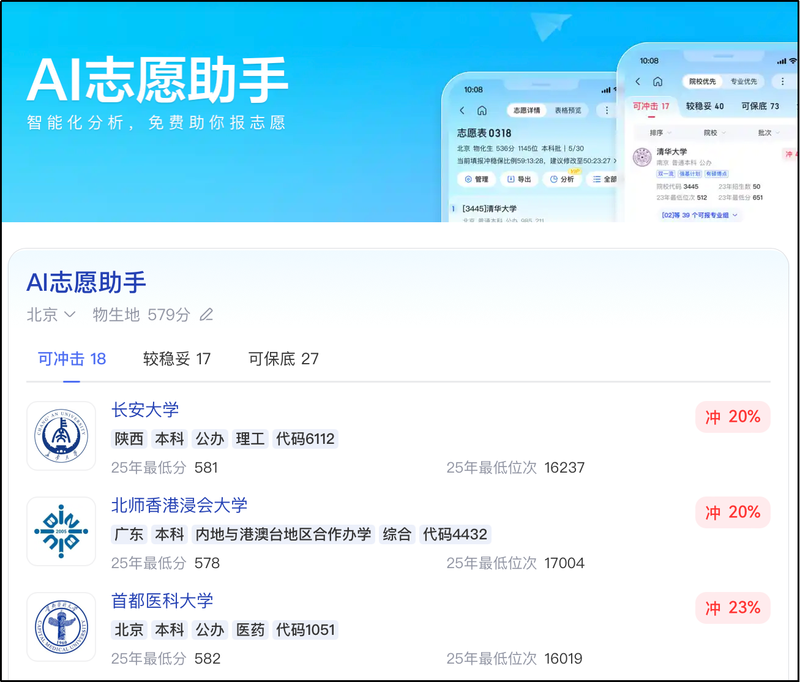
Task: Click the 代码1051 tag
Action: click(x=305, y=629)
